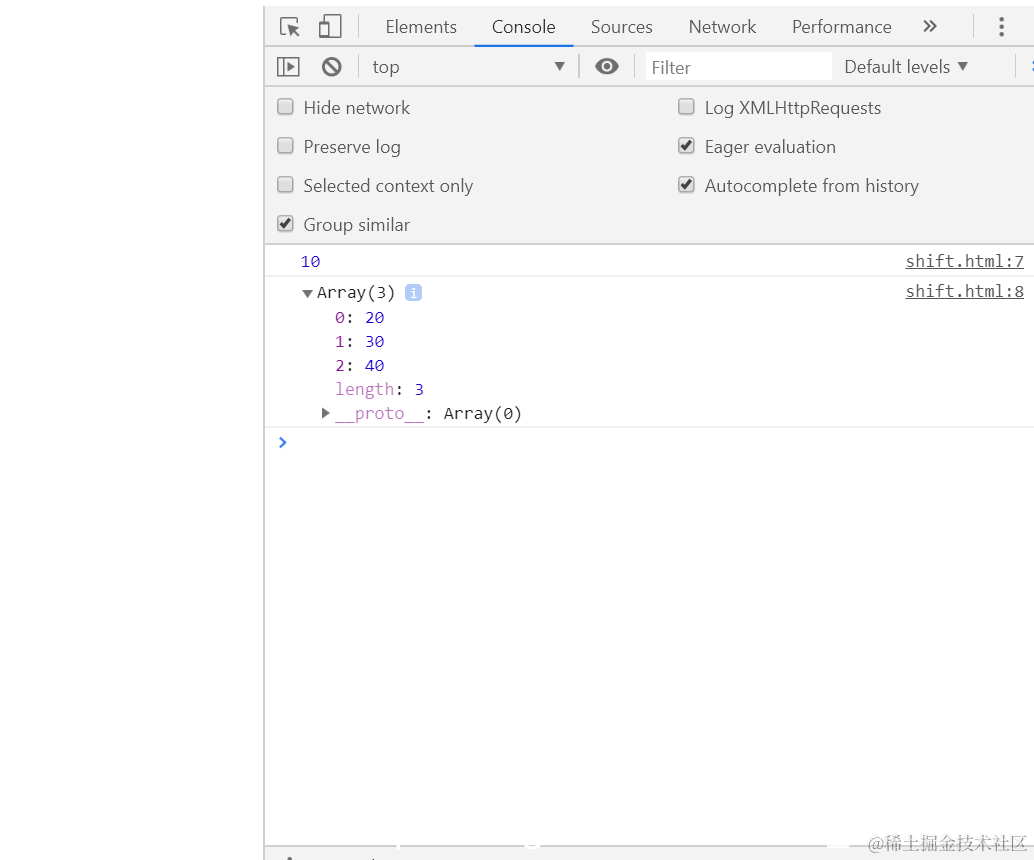Open the Default levels dropdown
Viewport: 1034px width, 860px height.
[906, 67]
